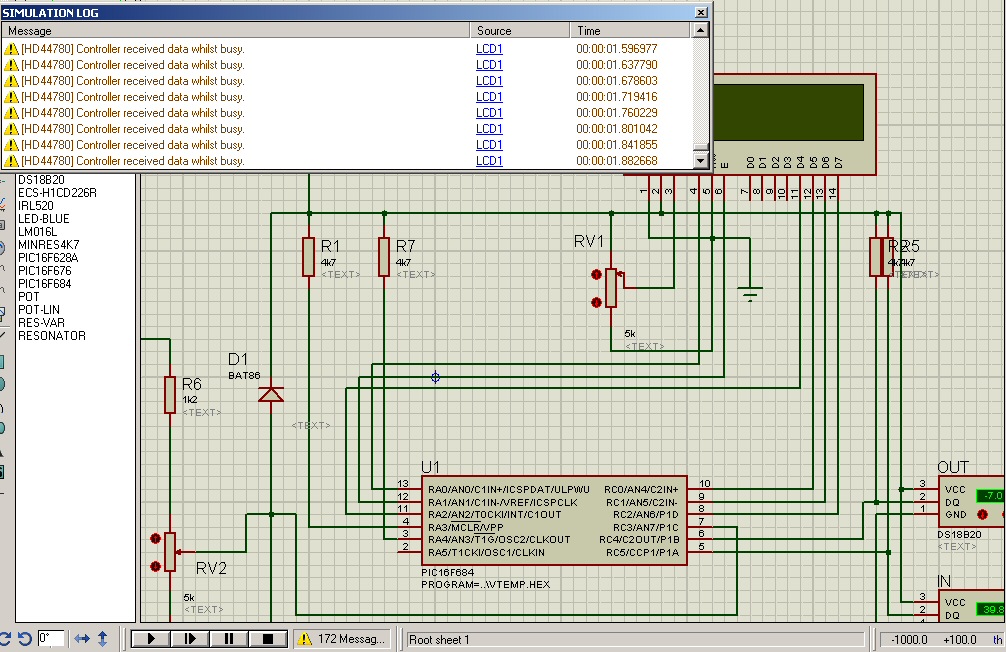
Task: Stop the simulation
Action: (x=267, y=639)
